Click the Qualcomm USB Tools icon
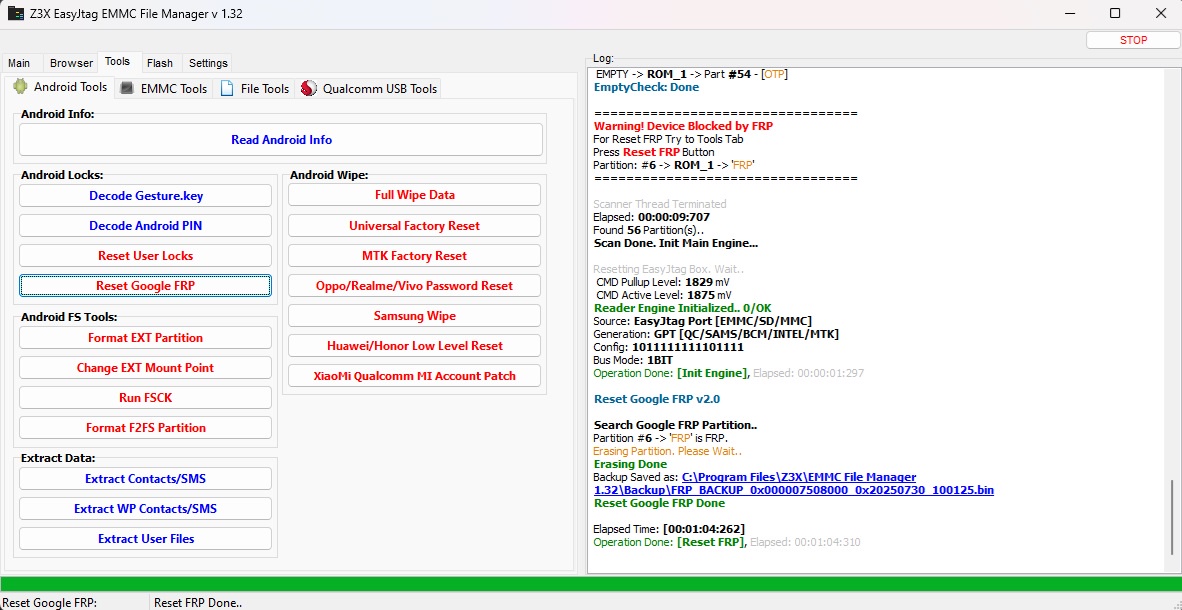Viewport: 1182px width, 610px height. tap(309, 88)
